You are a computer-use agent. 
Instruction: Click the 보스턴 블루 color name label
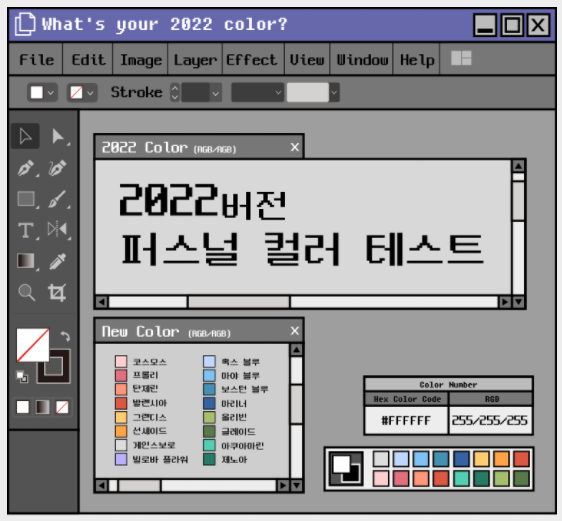coord(244,389)
